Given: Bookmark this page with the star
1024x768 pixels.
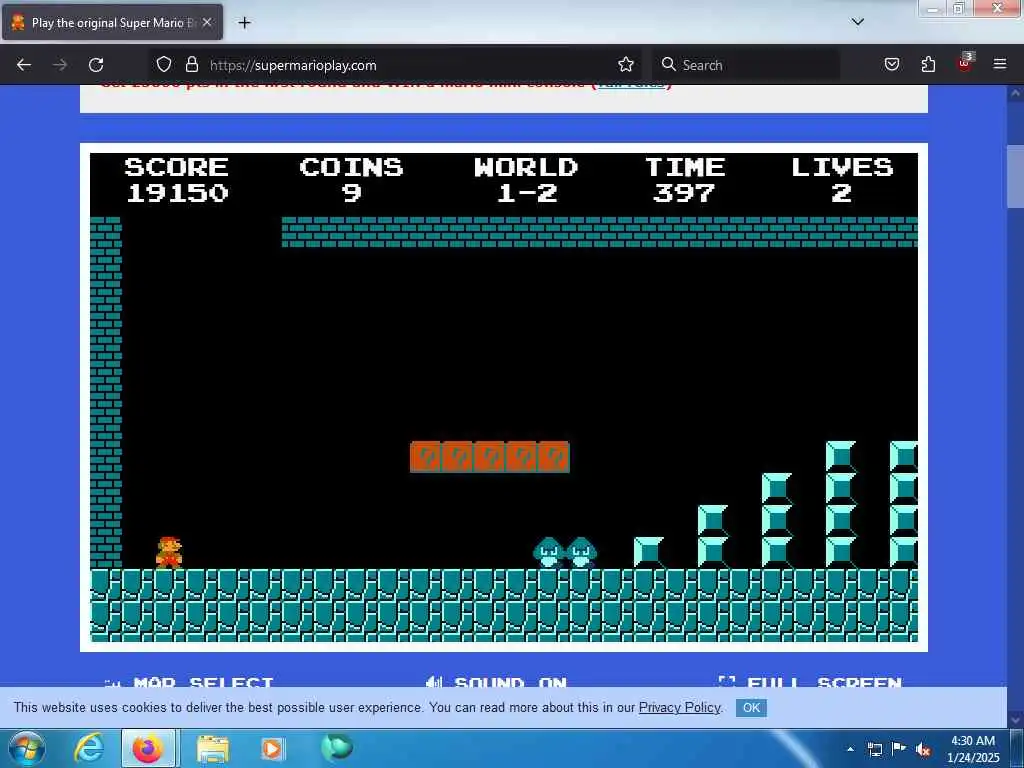Looking at the screenshot, I should point(626,65).
